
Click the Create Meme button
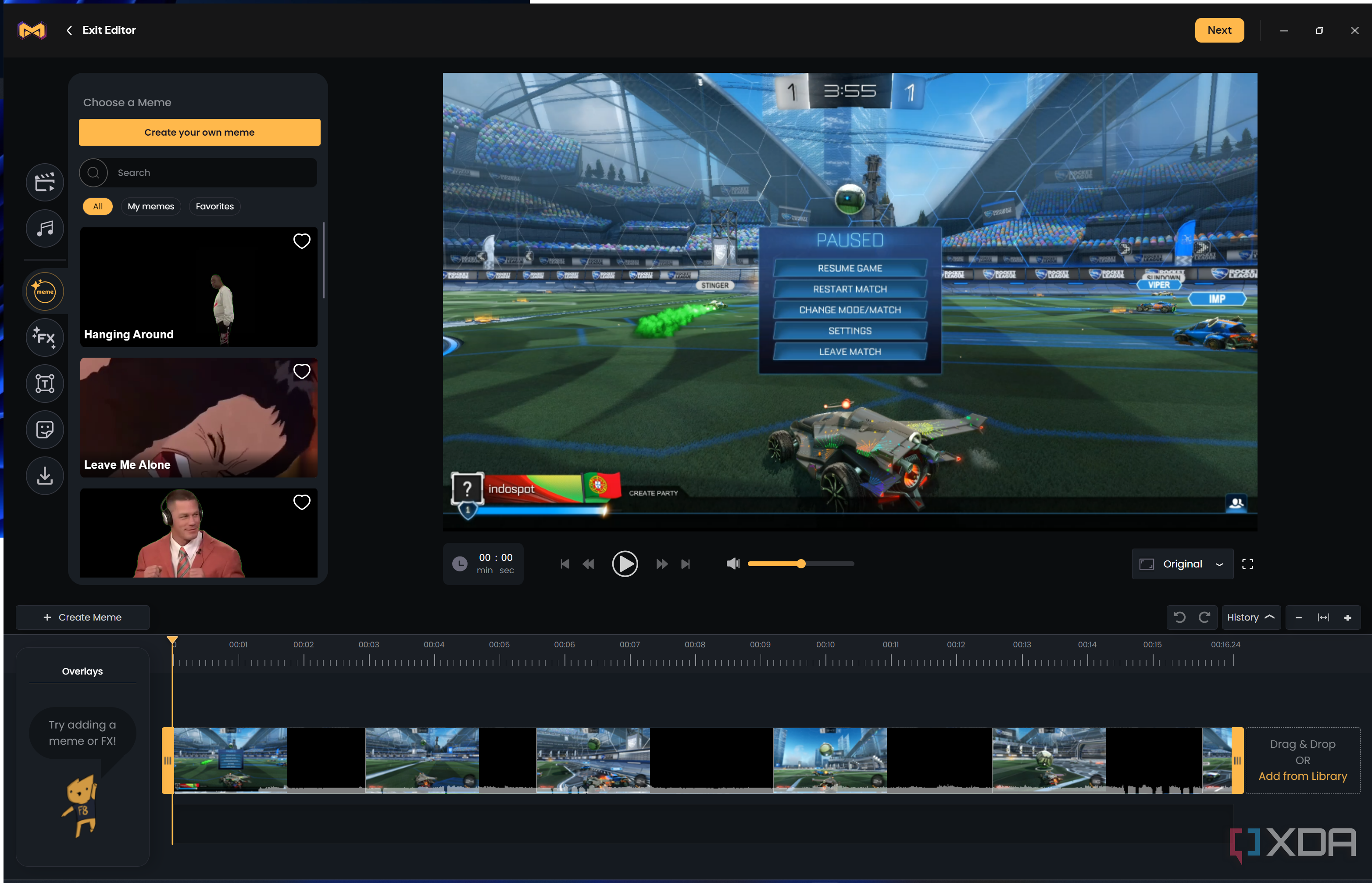[x=82, y=617]
